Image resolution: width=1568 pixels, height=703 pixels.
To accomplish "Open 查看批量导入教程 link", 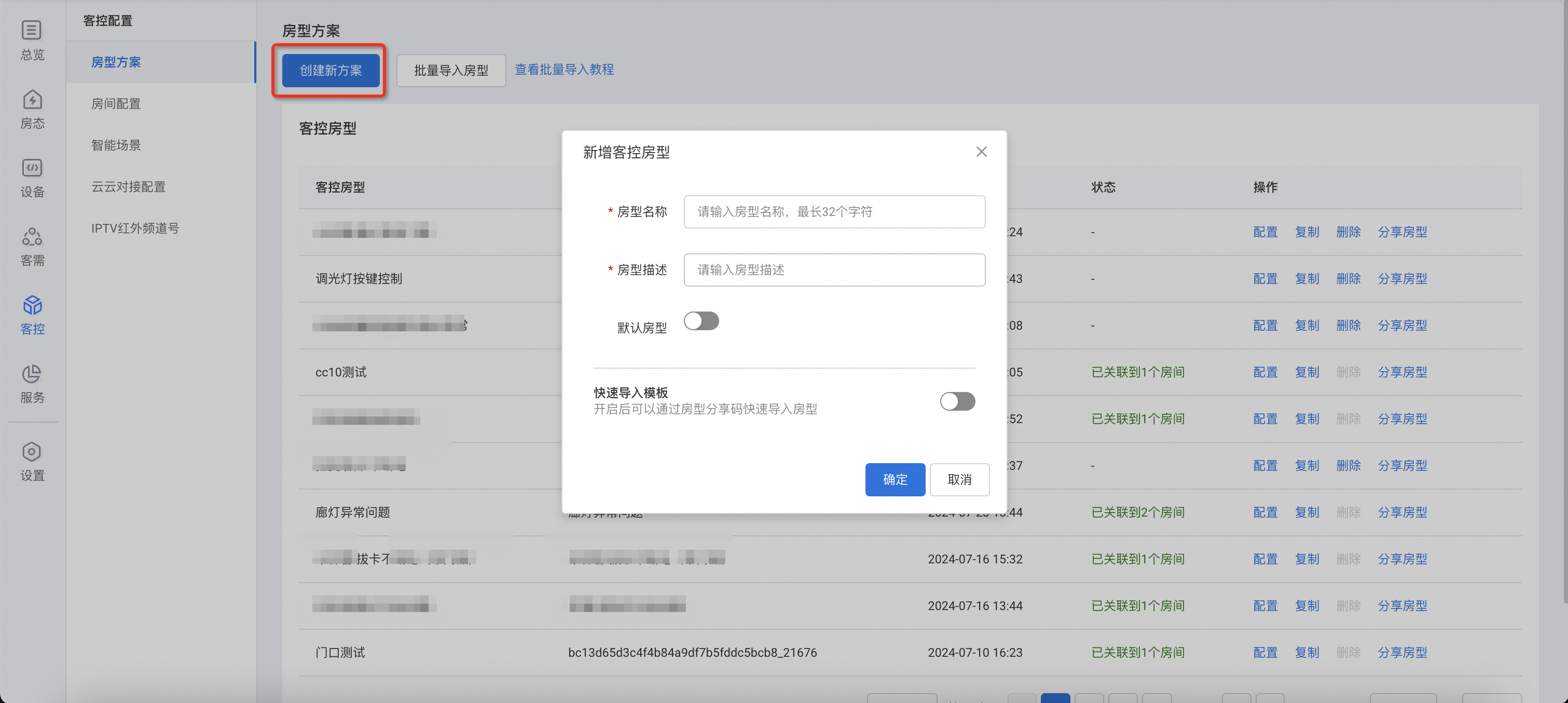I will [x=563, y=70].
